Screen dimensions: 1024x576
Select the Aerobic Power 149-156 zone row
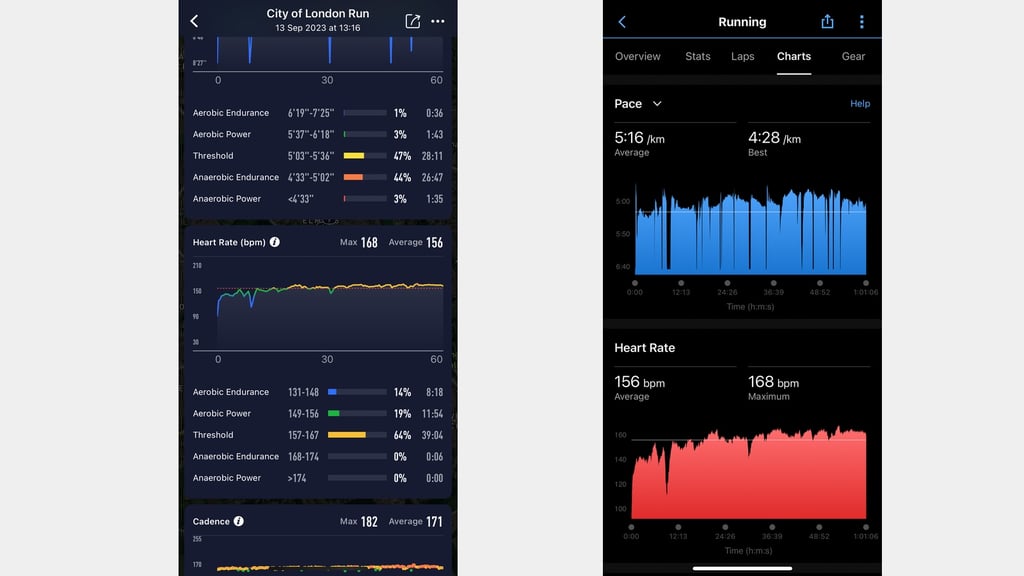pyautogui.click(x=317, y=413)
